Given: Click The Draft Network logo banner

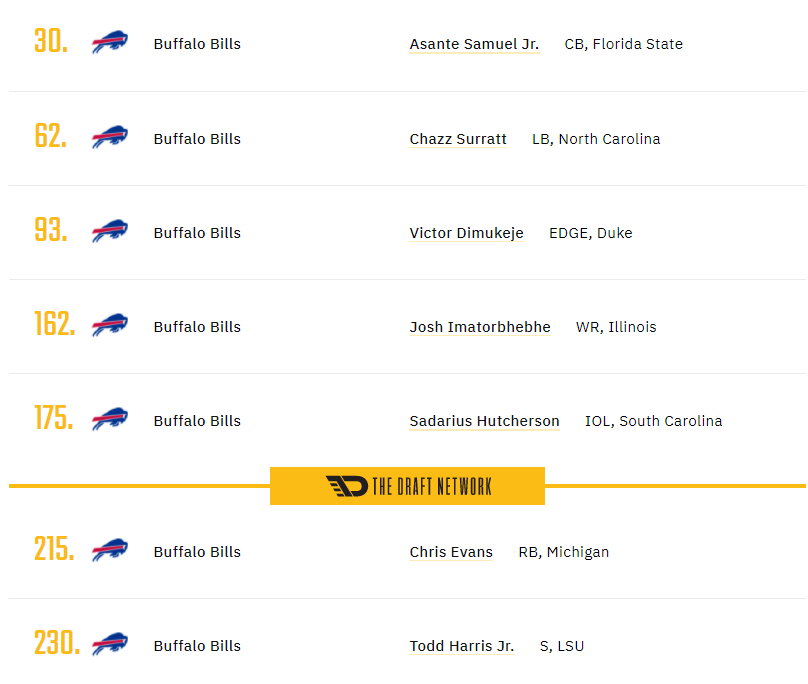Looking at the screenshot, I should [407, 486].
